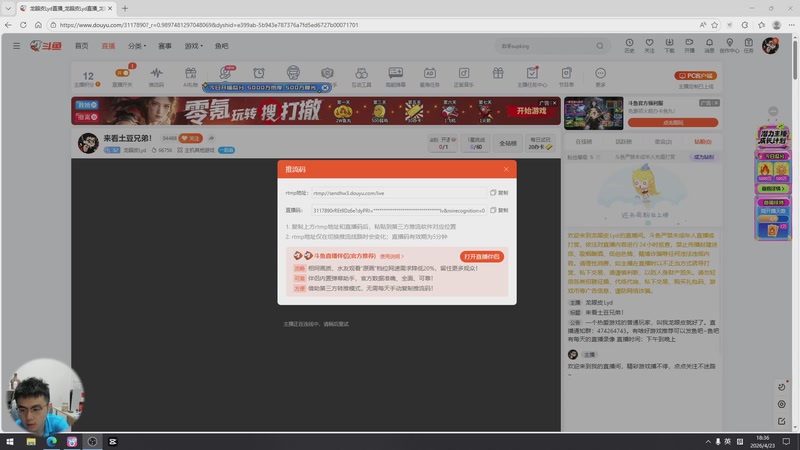Viewport: 800px width, 450px height.
Task: Switch to the 在线榜 tab
Action: pyautogui.click(x=584, y=142)
